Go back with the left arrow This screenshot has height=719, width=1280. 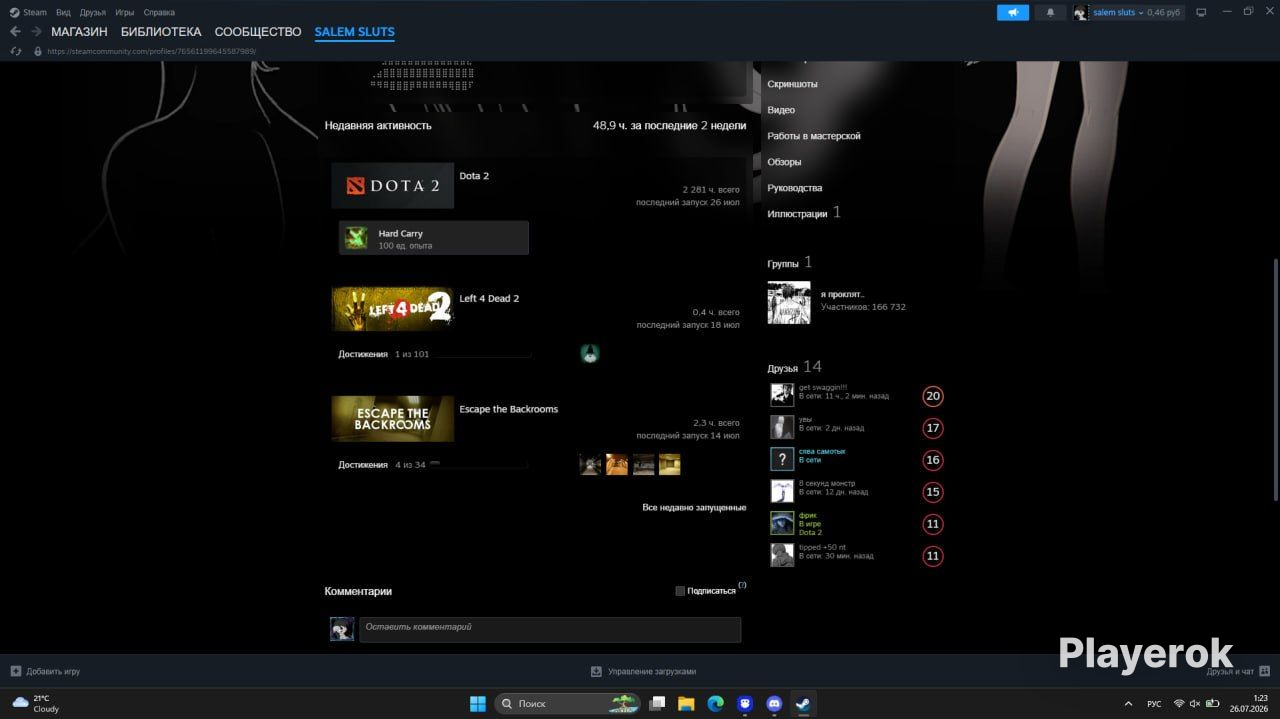pos(15,32)
